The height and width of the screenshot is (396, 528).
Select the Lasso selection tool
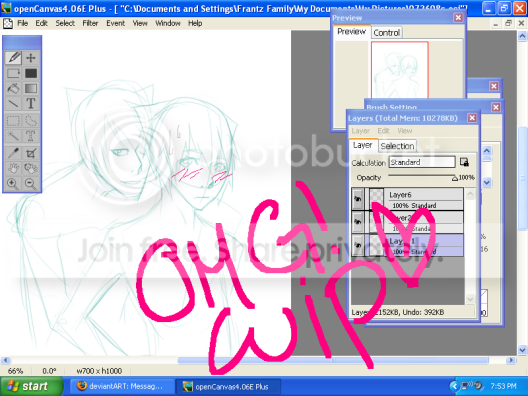pyautogui.click(x=31, y=120)
